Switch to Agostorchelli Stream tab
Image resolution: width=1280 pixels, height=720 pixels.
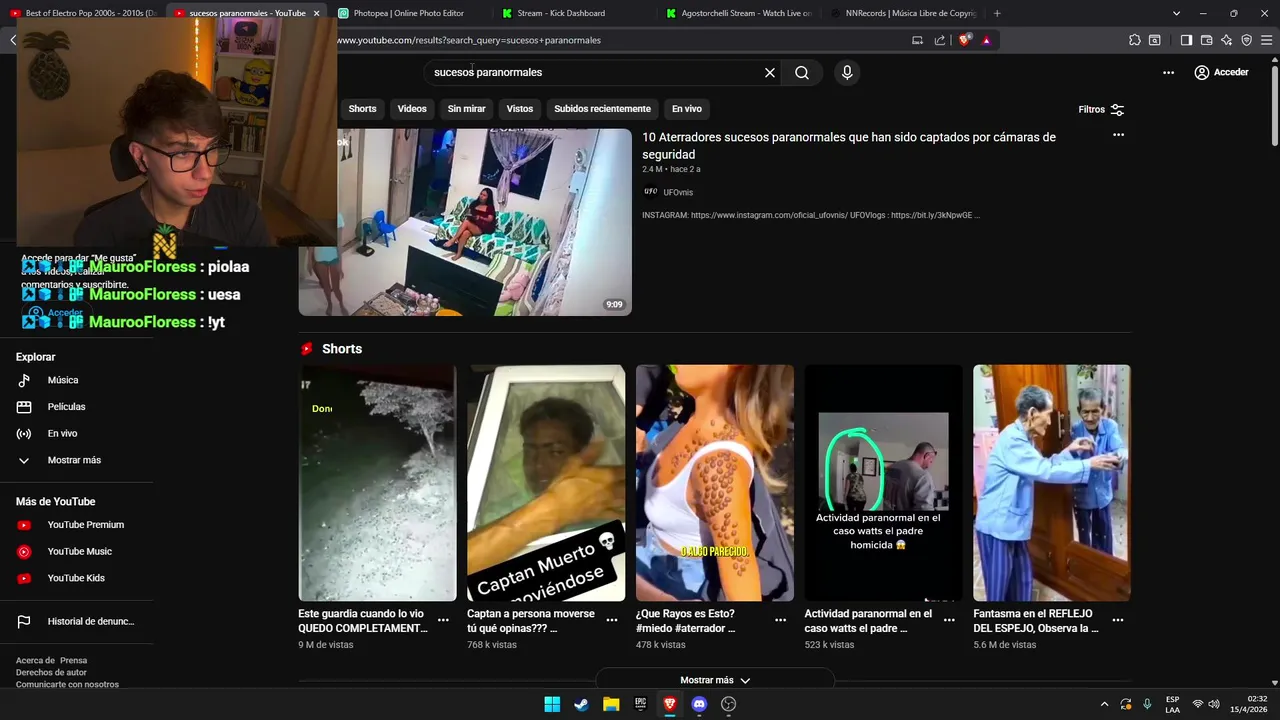738,13
